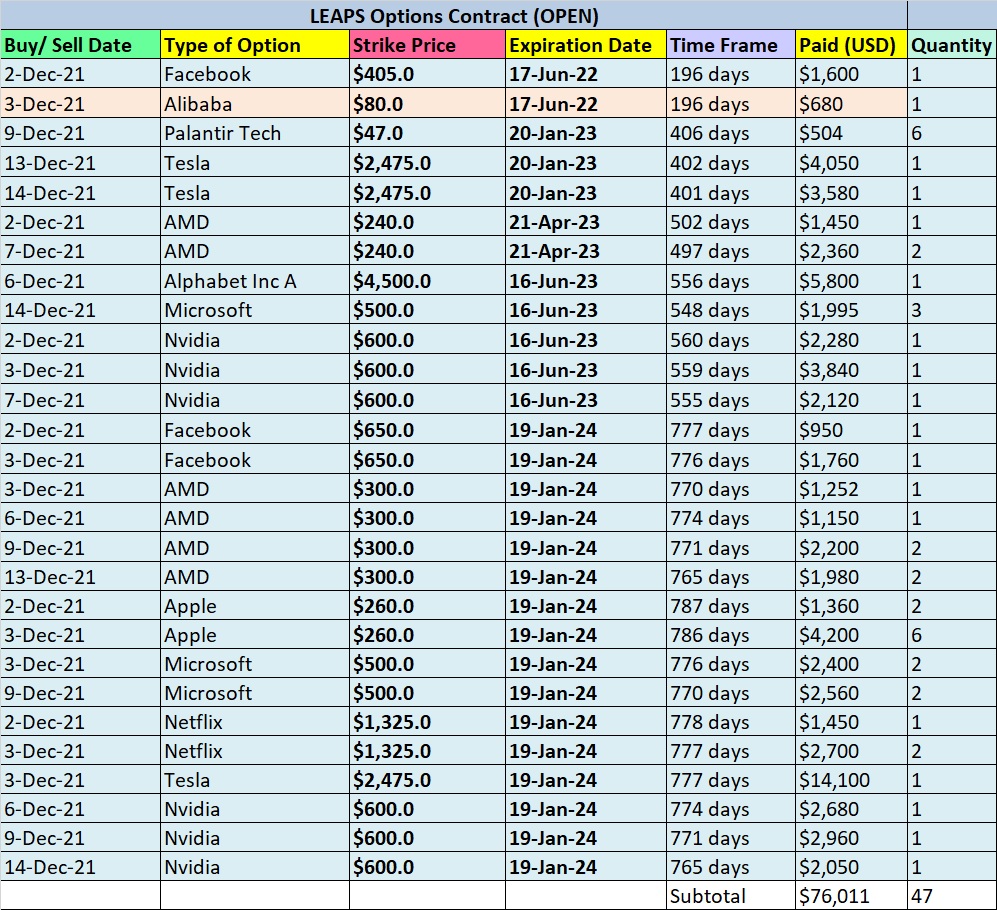
Task: Click the Subtotal label cell
Action: 730,896
